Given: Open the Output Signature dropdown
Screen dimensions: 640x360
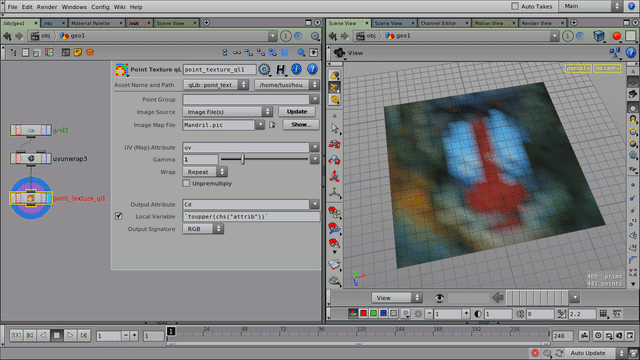Looking at the screenshot, I should point(203,229).
